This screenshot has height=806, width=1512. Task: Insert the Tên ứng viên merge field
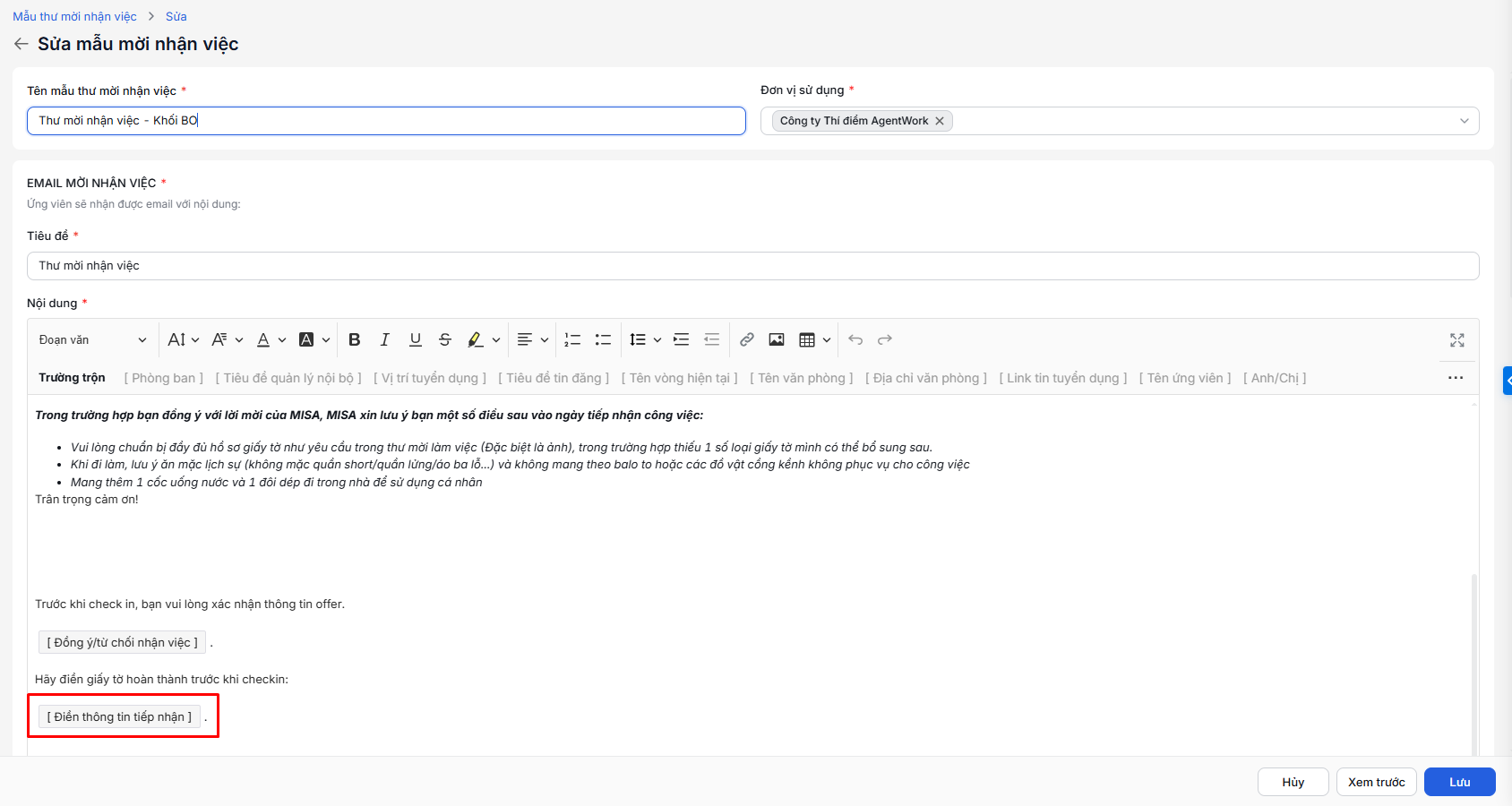pyautogui.click(x=1185, y=378)
